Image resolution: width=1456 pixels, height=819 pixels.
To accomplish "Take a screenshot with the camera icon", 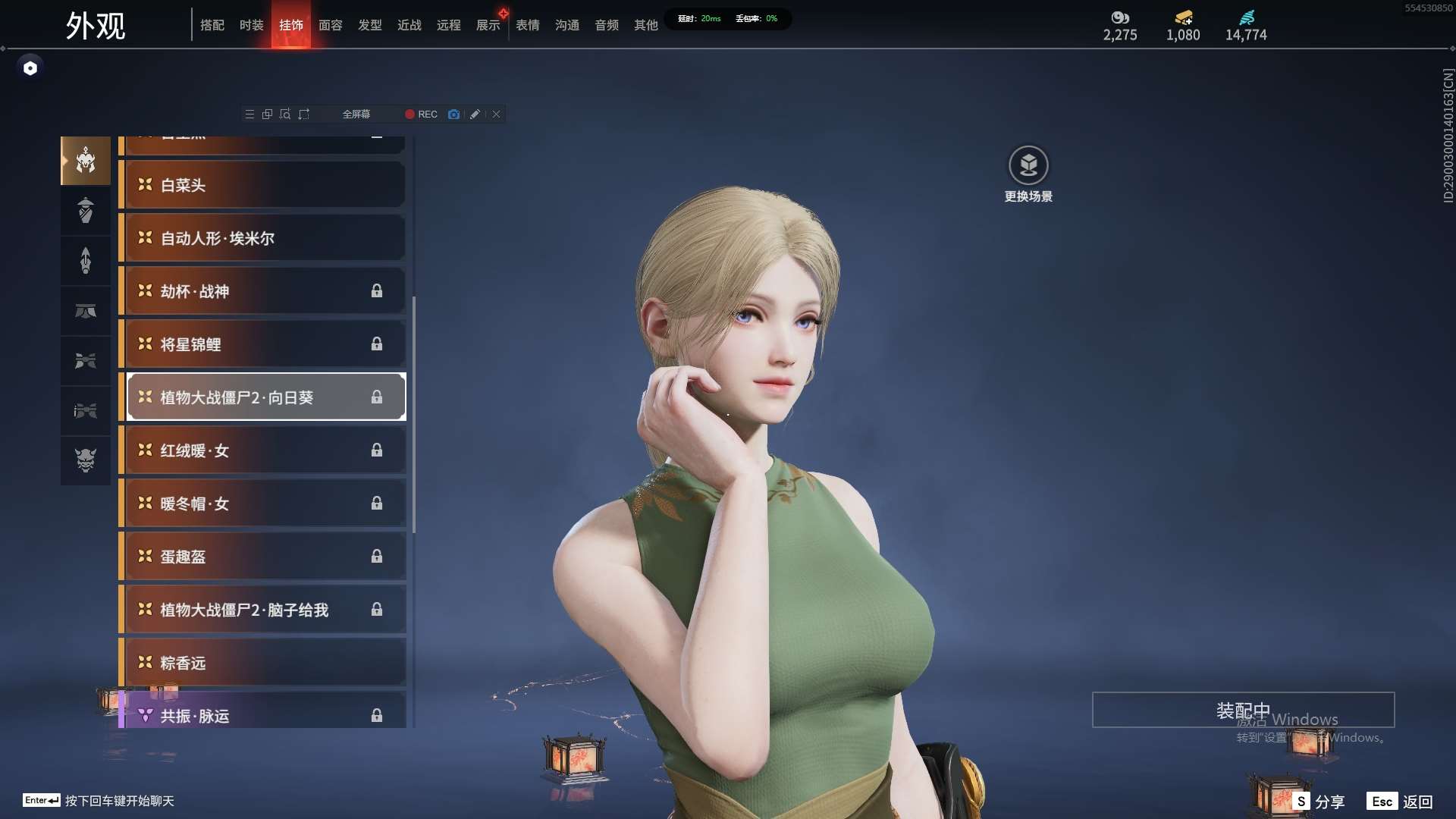I will (x=453, y=115).
